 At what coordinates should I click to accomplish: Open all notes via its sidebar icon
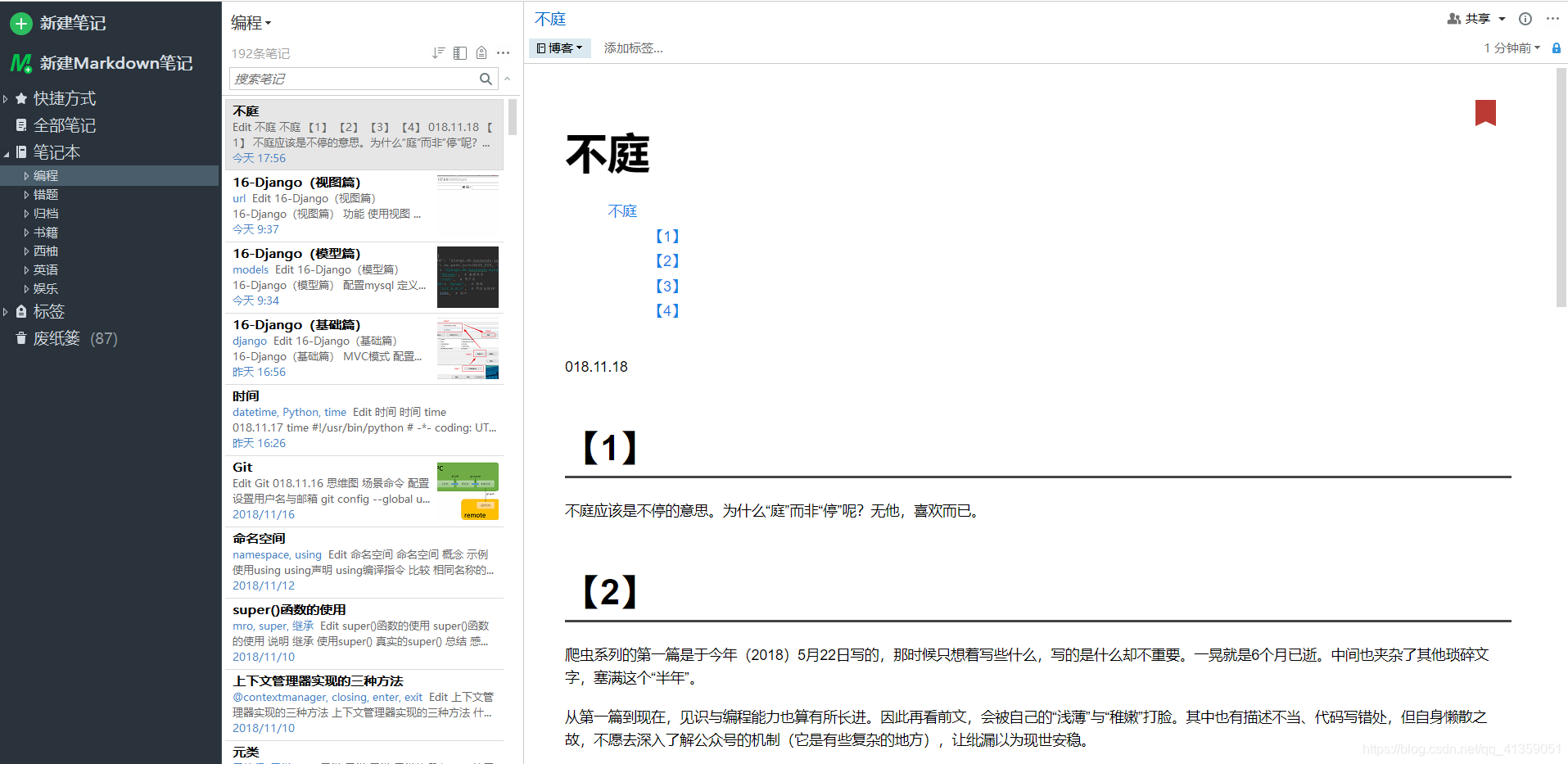[21, 125]
